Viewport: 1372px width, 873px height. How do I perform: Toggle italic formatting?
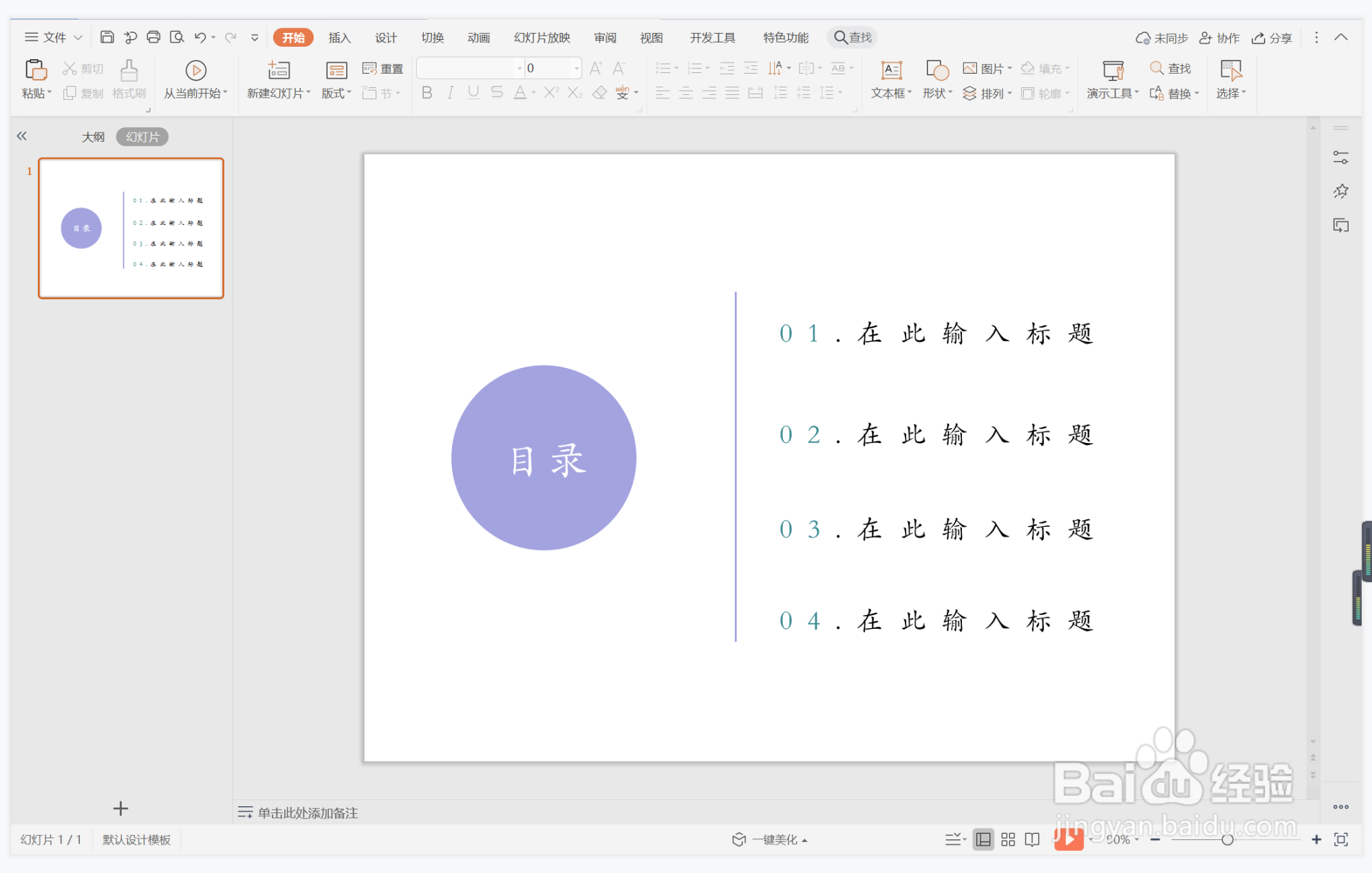click(x=450, y=93)
